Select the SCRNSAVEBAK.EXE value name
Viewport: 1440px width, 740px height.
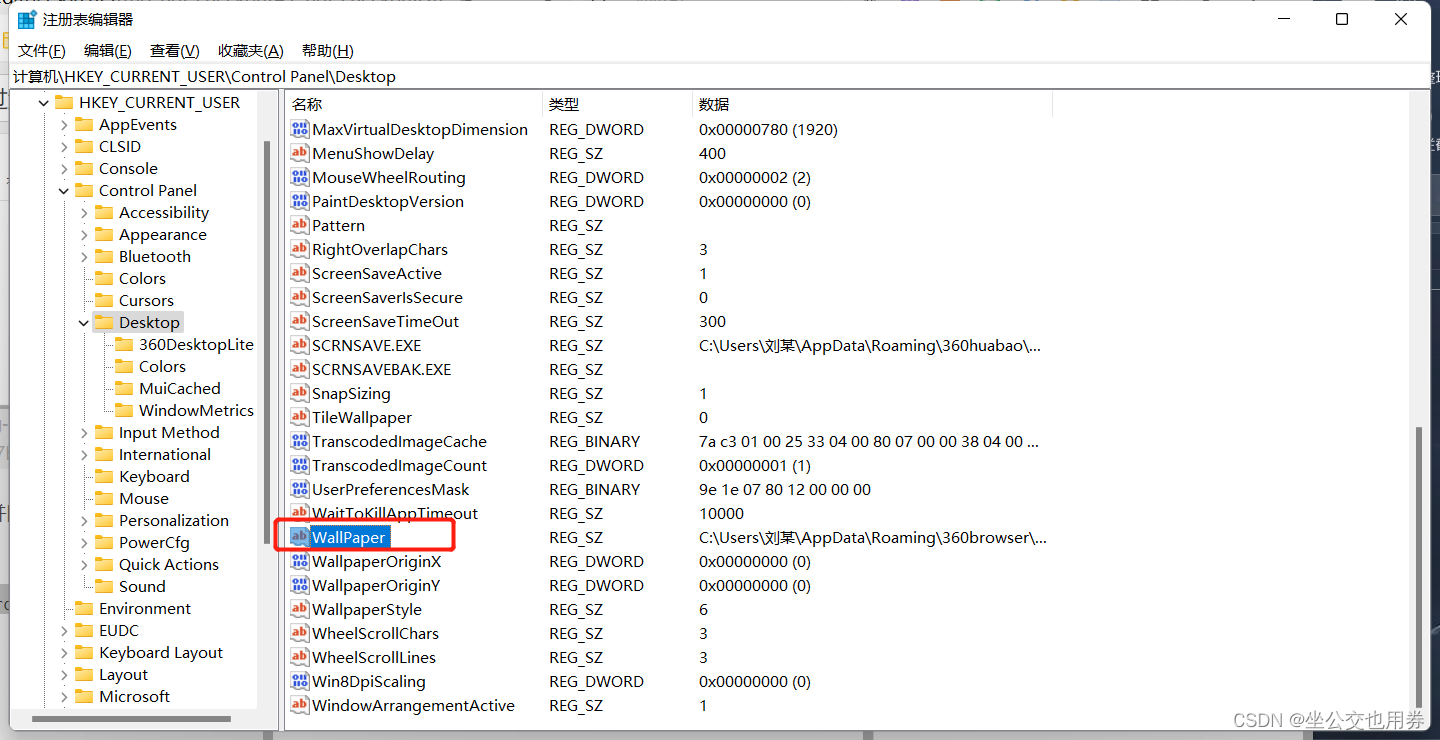[x=381, y=369]
